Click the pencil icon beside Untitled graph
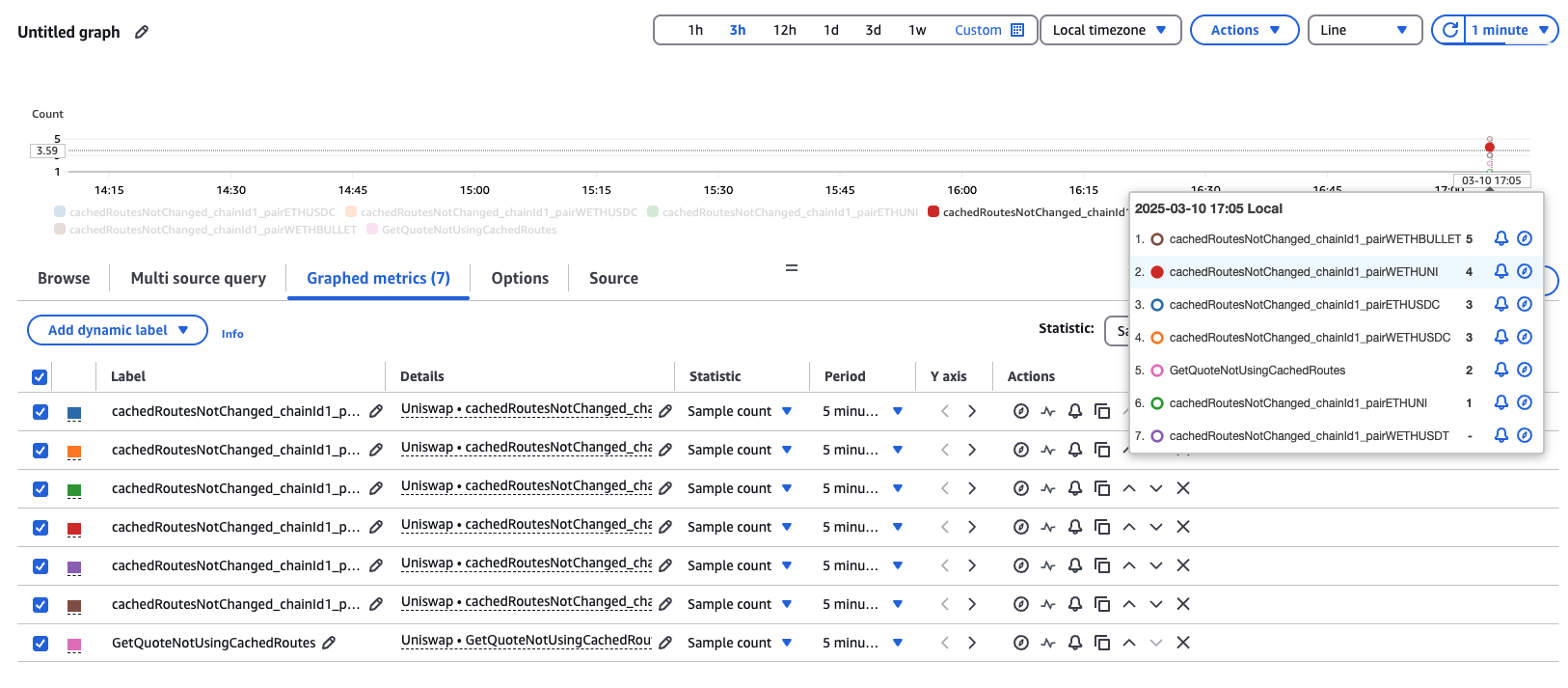Screen dimensions: 1568x688 pos(142,32)
